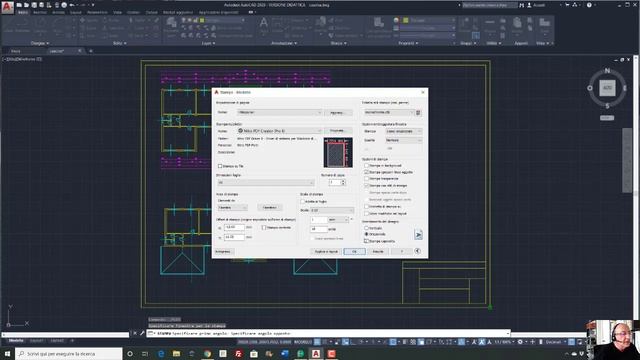
Task: Click the New drawing icon in quick access toolbar
Action: coord(19,5)
